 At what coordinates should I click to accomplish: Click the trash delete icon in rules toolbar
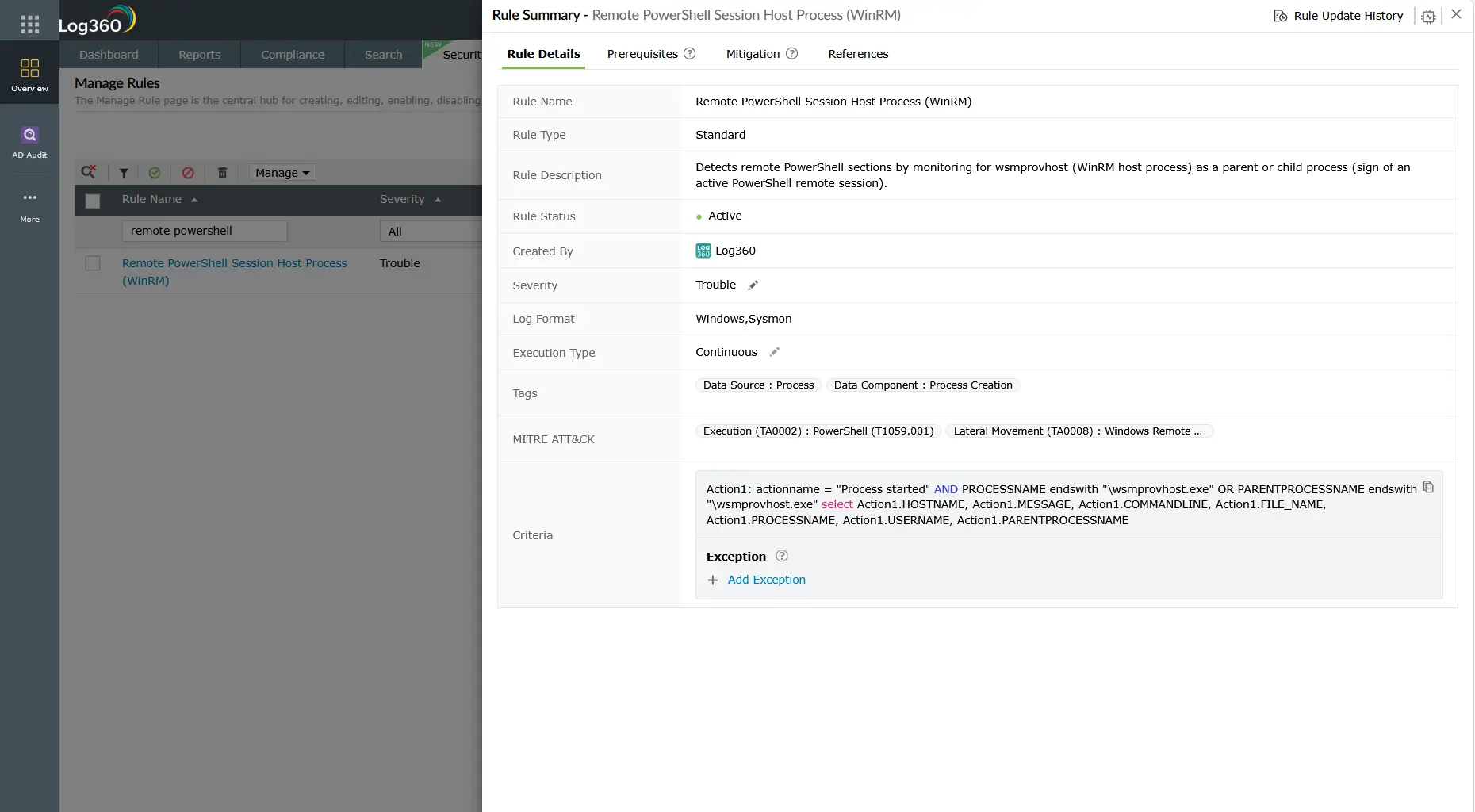pyautogui.click(x=222, y=173)
